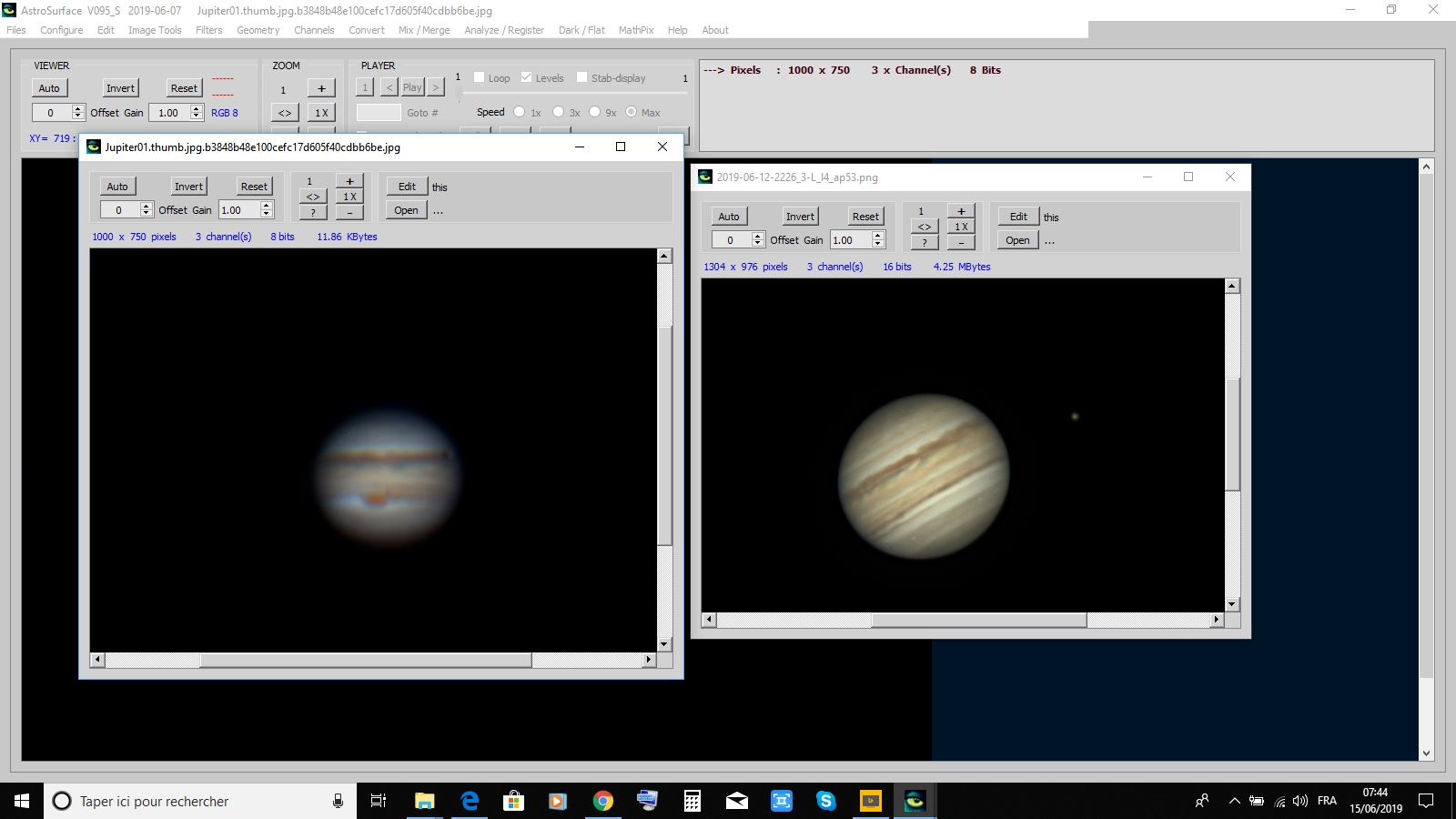Click the <> fit button in Jupiter01 window
The width and height of the screenshot is (1456, 819).
(313, 197)
